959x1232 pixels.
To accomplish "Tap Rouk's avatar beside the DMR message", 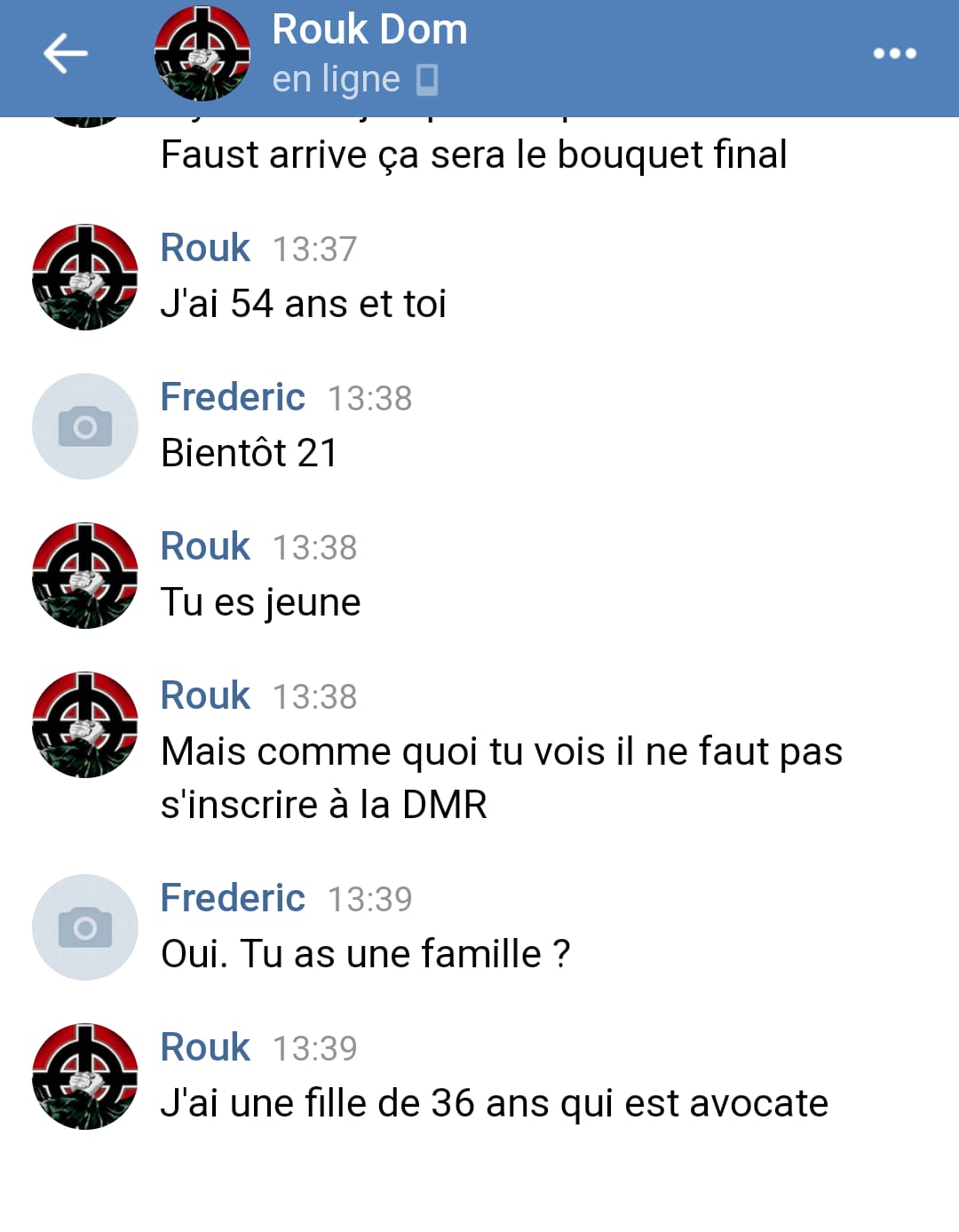I will (x=85, y=725).
